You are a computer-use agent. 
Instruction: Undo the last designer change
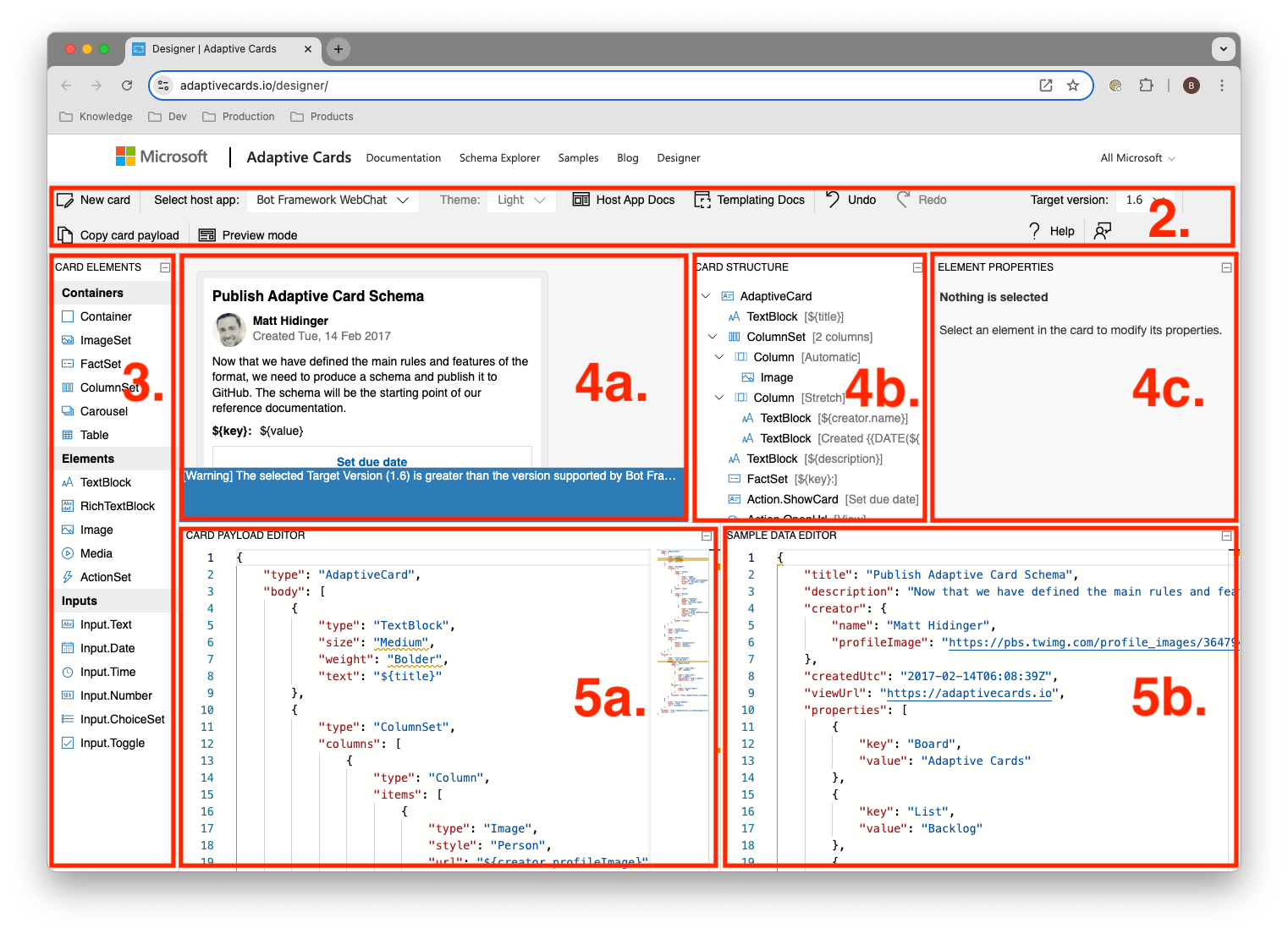(850, 200)
